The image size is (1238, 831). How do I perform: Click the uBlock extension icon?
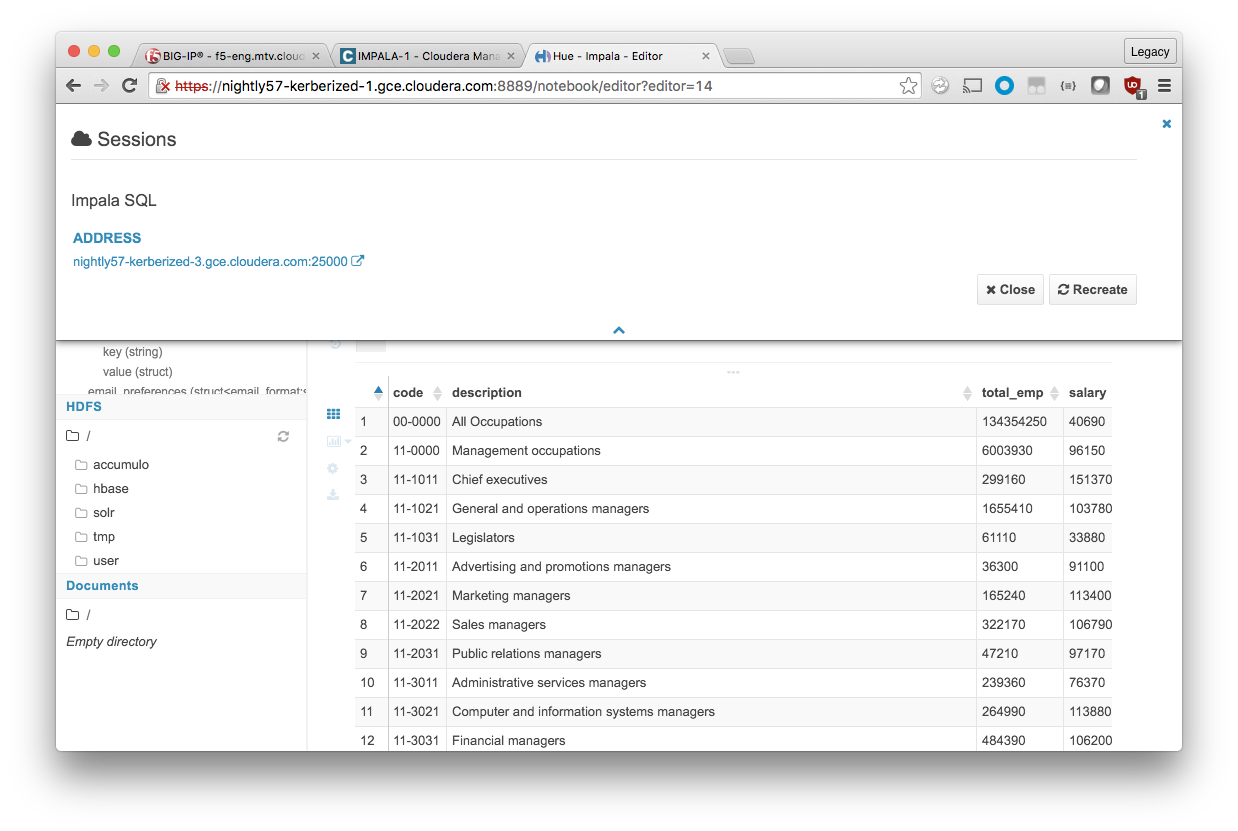pyautogui.click(x=1132, y=86)
